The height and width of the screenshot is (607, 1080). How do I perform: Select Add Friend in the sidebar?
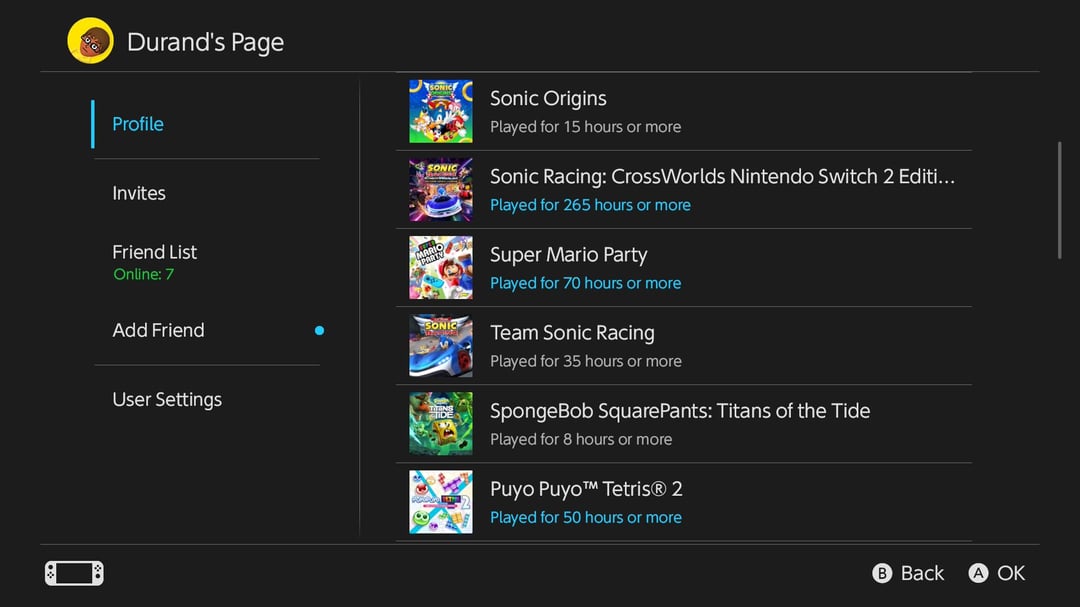pos(158,330)
